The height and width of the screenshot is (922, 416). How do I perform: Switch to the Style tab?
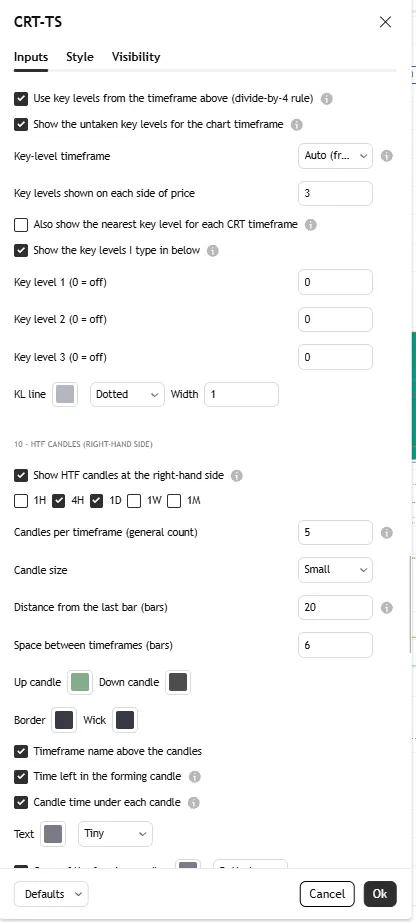tap(79, 57)
